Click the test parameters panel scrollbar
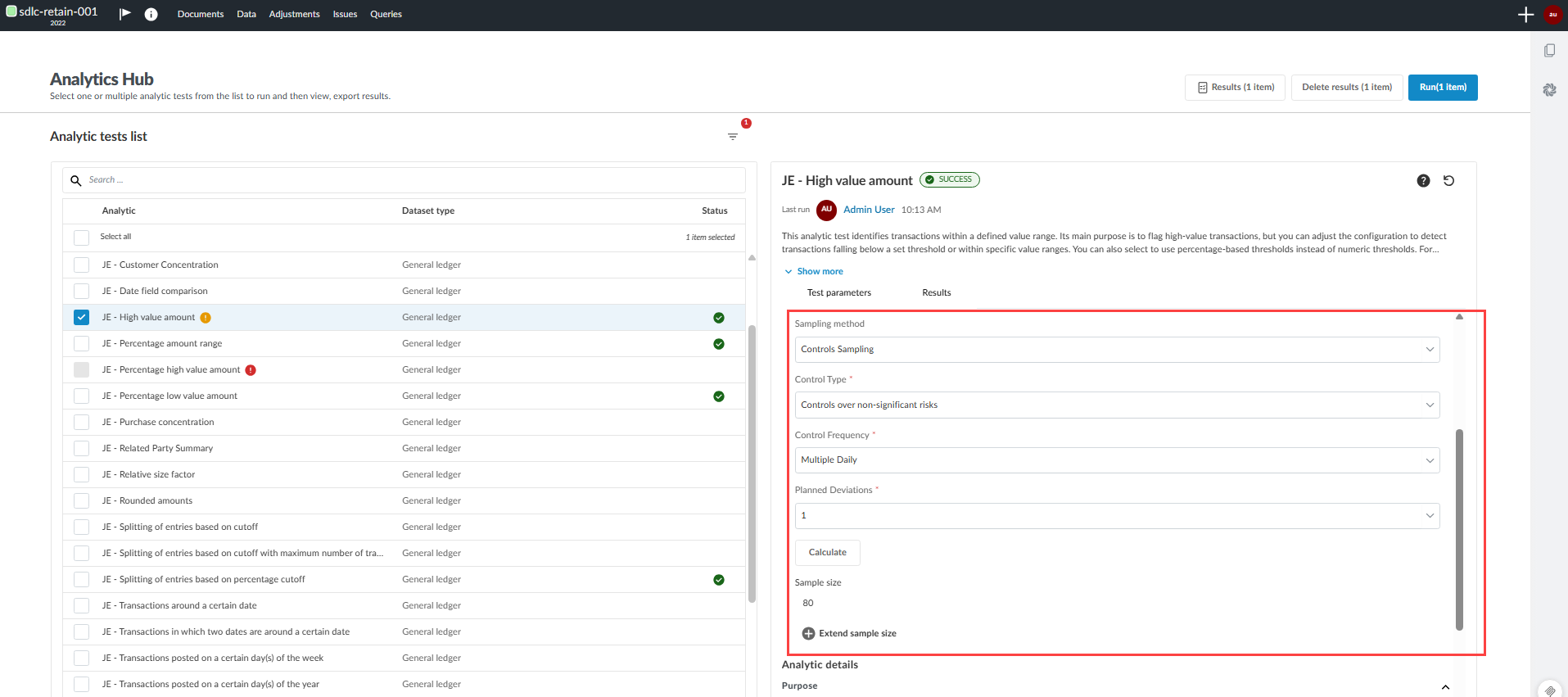1568x697 pixels. (1459, 530)
